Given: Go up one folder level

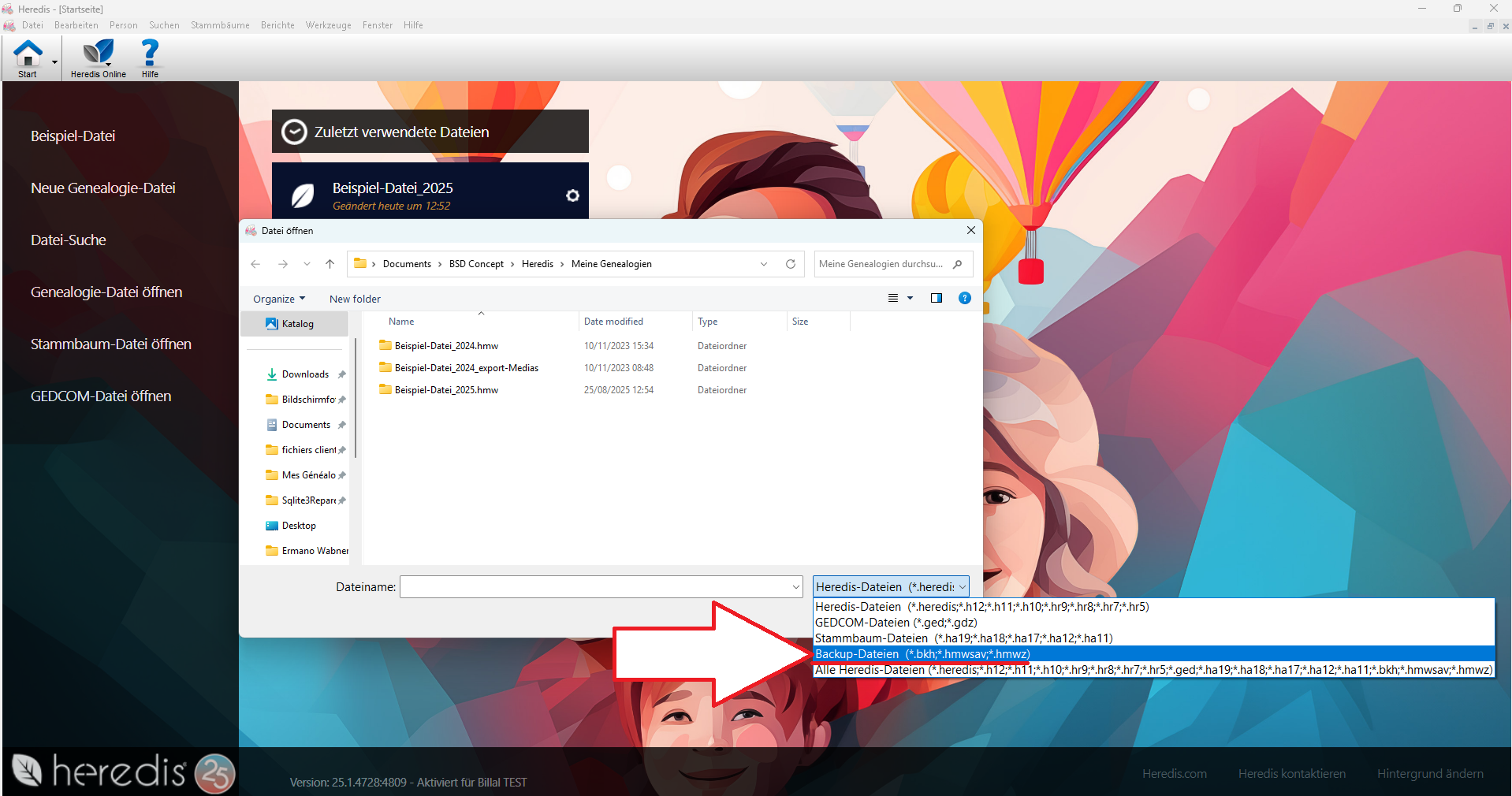Looking at the screenshot, I should tap(330, 264).
